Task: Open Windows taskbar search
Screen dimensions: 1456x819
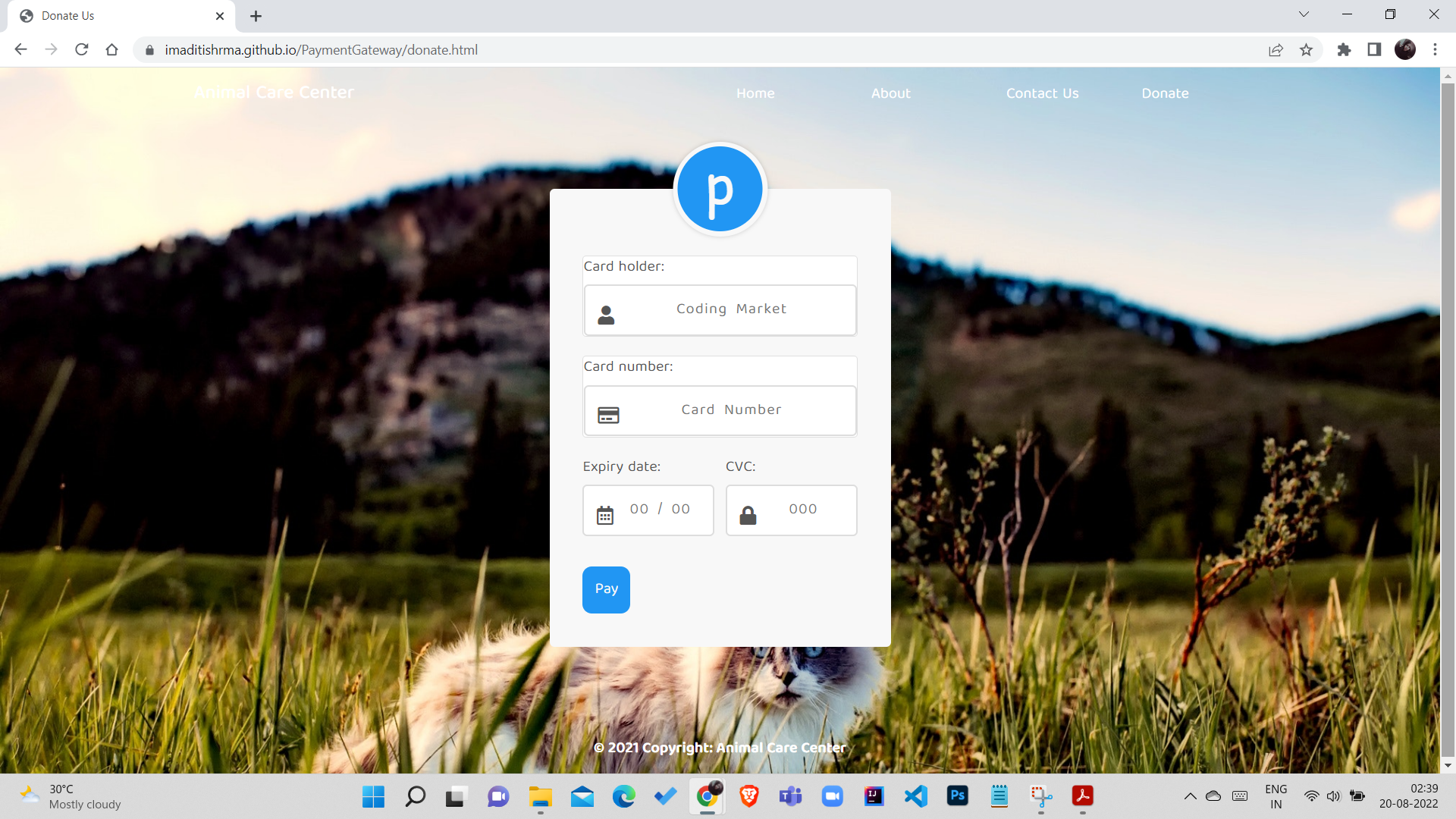Action: pos(415,796)
